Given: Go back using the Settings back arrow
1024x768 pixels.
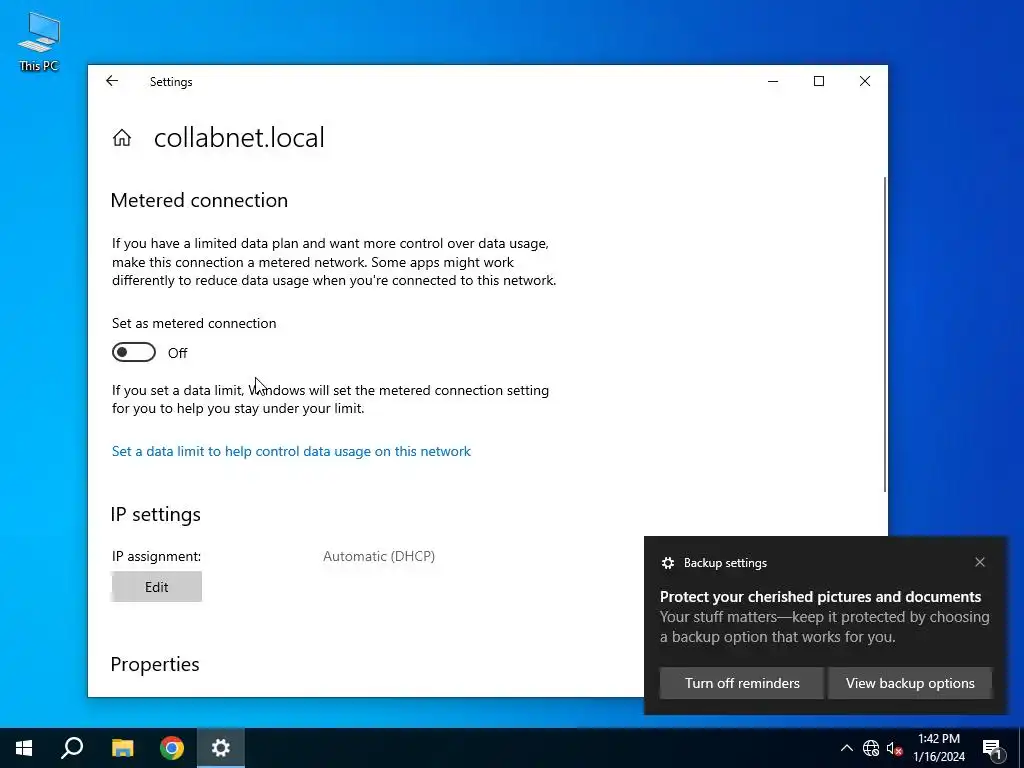Looking at the screenshot, I should click(x=112, y=81).
